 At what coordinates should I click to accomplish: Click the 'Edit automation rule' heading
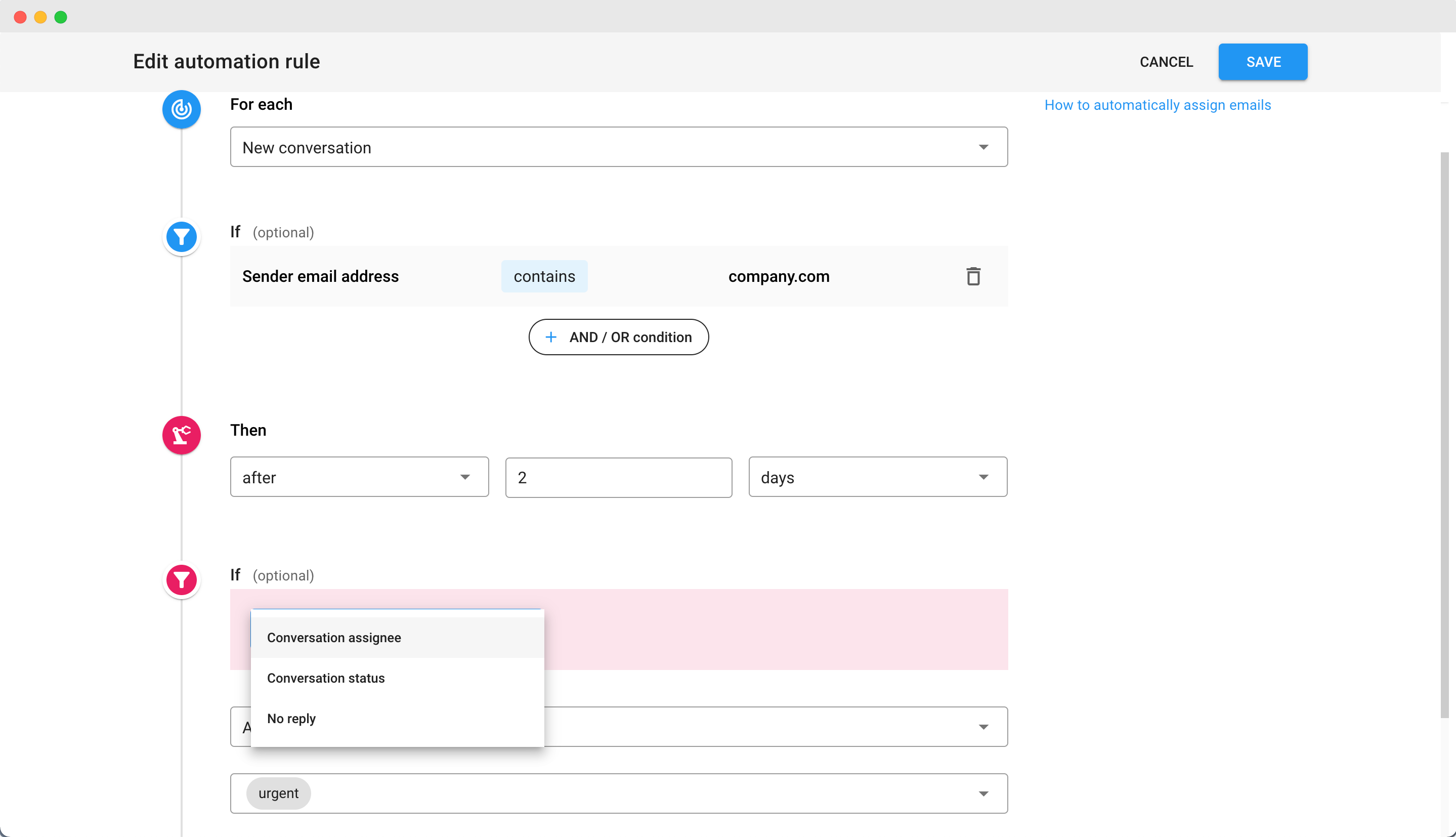click(226, 62)
